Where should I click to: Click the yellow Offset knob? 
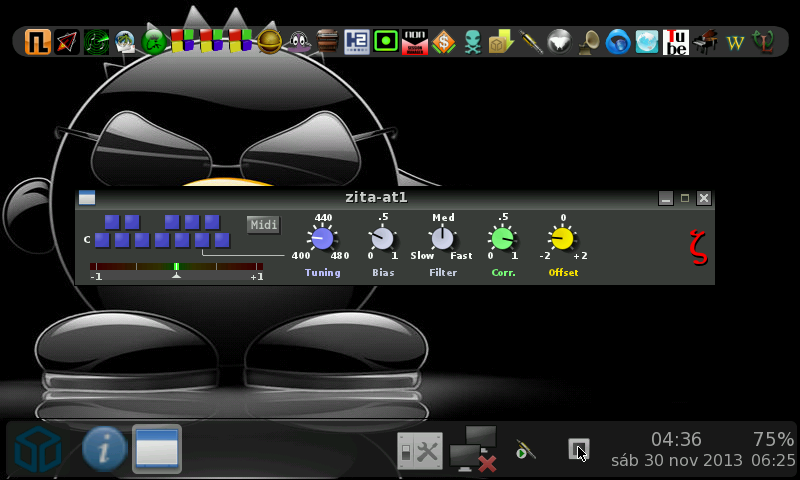point(562,239)
